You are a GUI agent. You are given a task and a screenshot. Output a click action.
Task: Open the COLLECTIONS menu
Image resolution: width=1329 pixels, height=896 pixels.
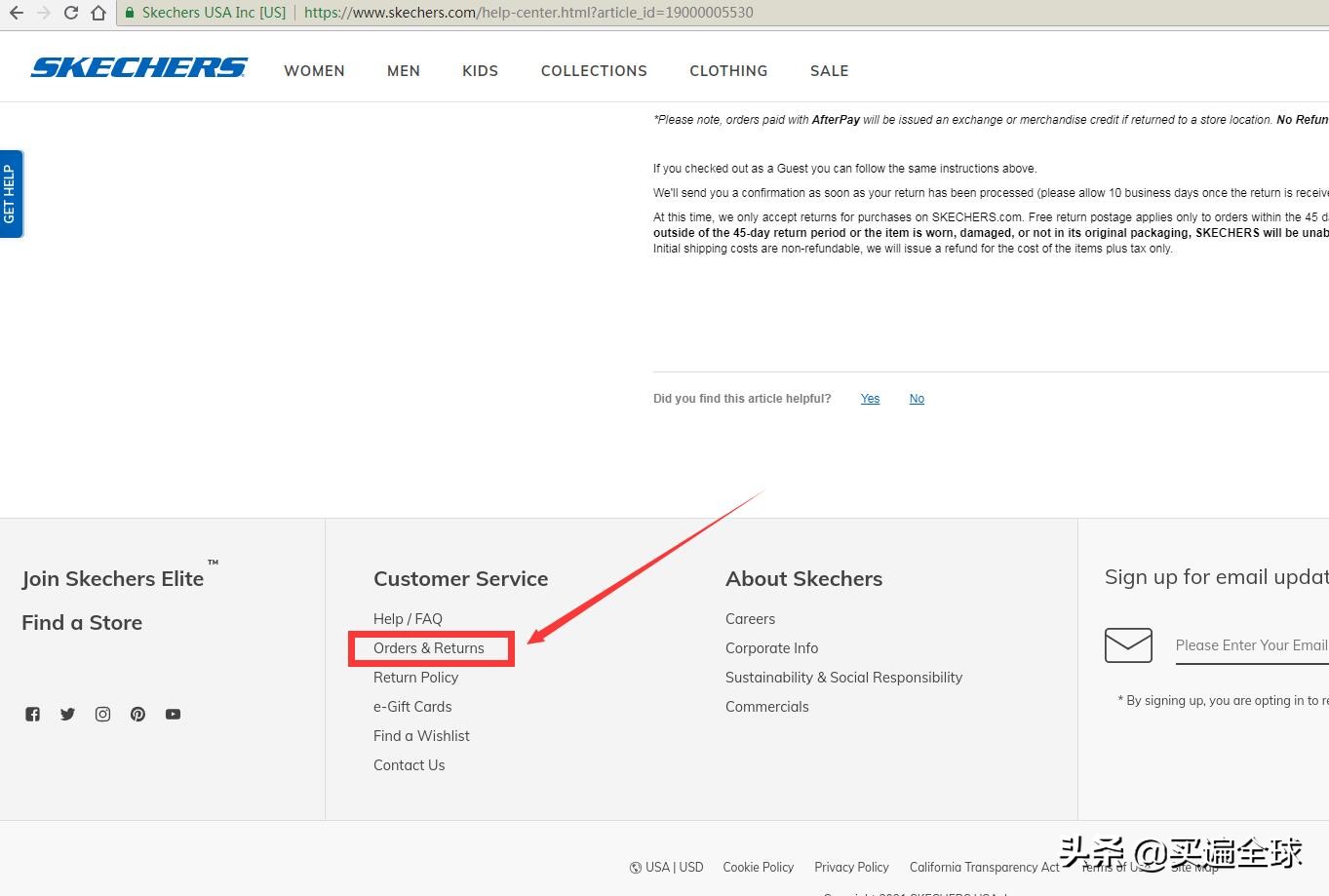[x=594, y=71]
